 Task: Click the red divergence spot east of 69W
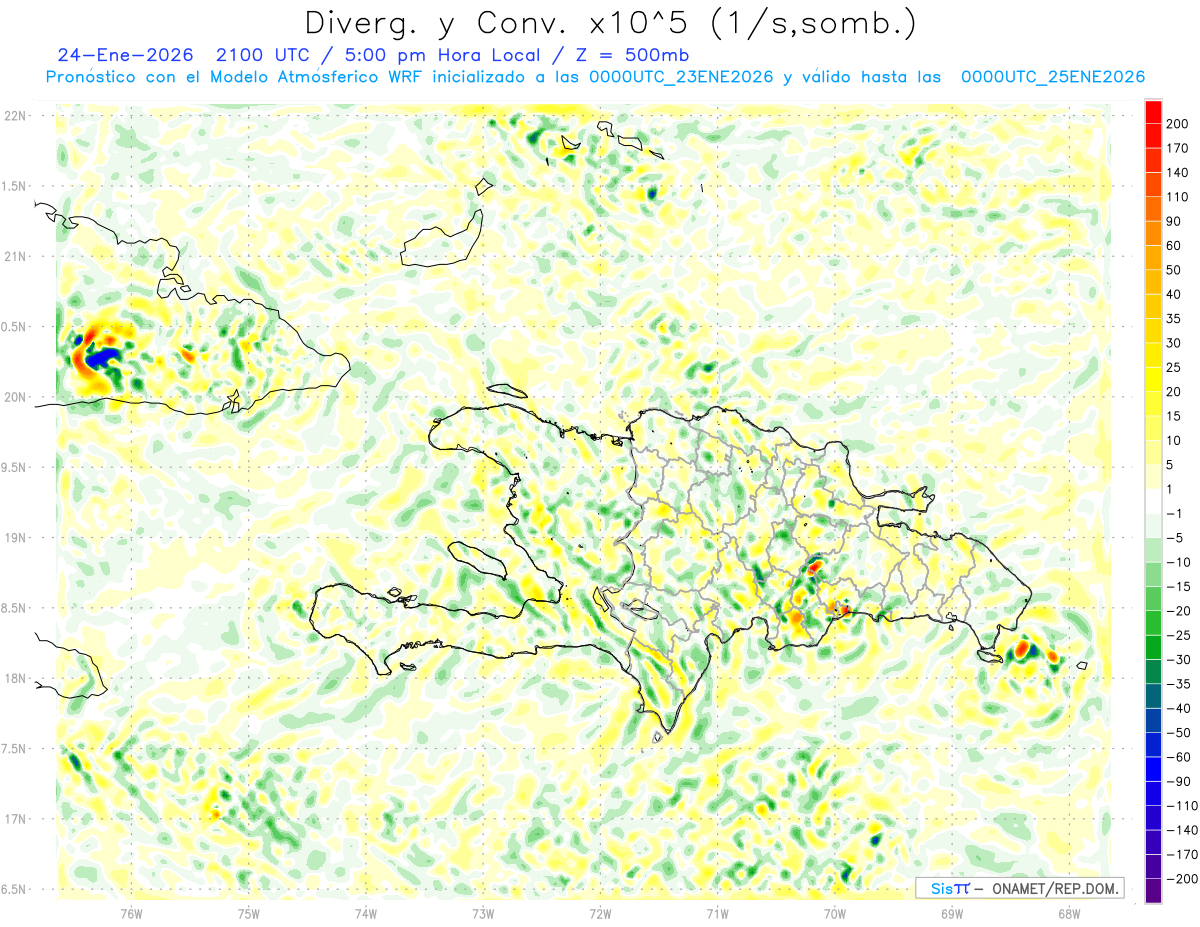(1022, 648)
